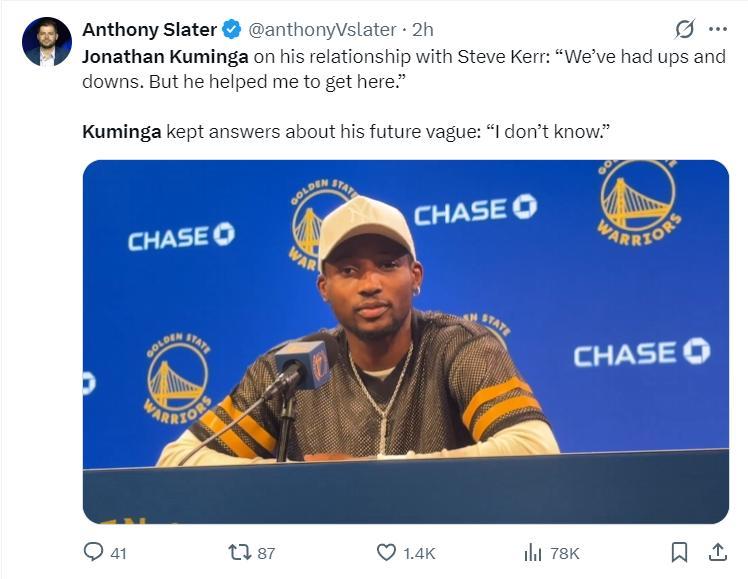Click the reply speech bubble icon
The image size is (748, 579).
94,552
